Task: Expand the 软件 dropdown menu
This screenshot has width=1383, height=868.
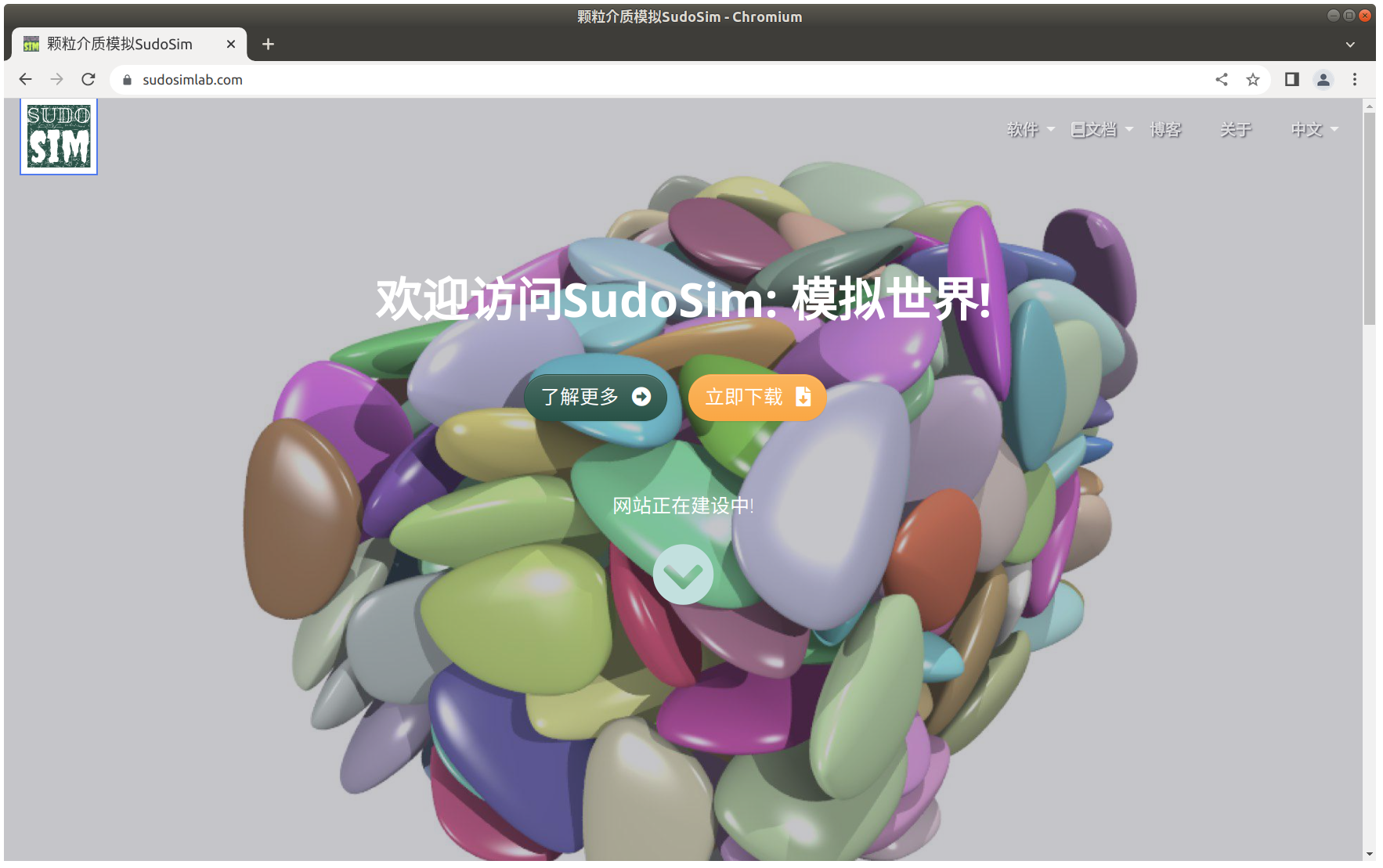Action: [1030, 129]
